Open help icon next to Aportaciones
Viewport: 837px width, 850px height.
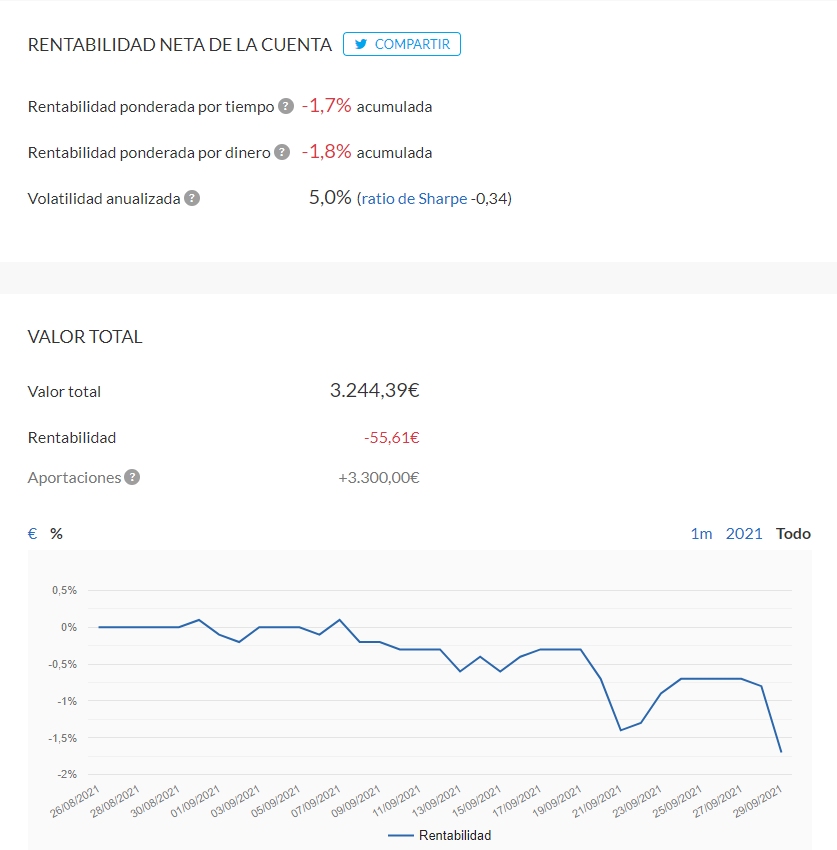click(x=132, y=477)
